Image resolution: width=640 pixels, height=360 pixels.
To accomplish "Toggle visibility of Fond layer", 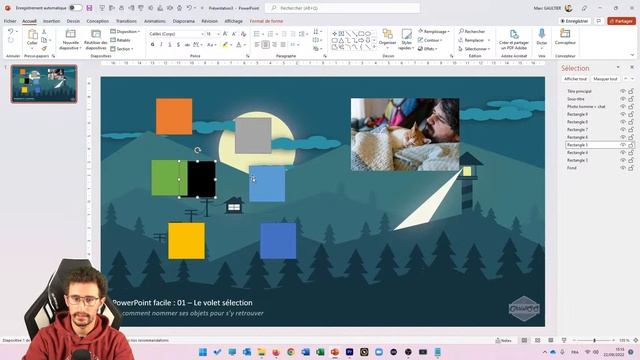I will pos(622,168).
